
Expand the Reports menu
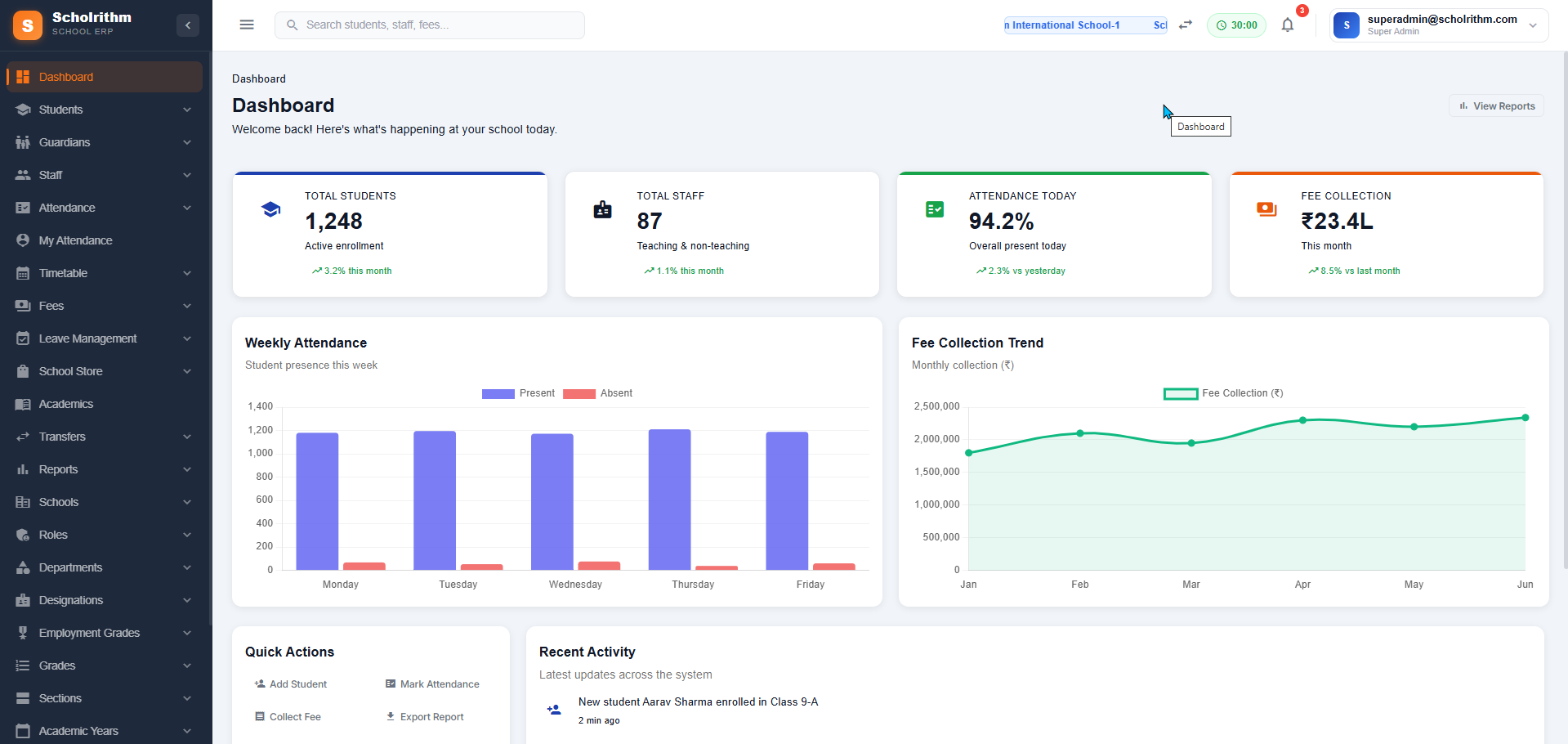click(x=59, y=468)
